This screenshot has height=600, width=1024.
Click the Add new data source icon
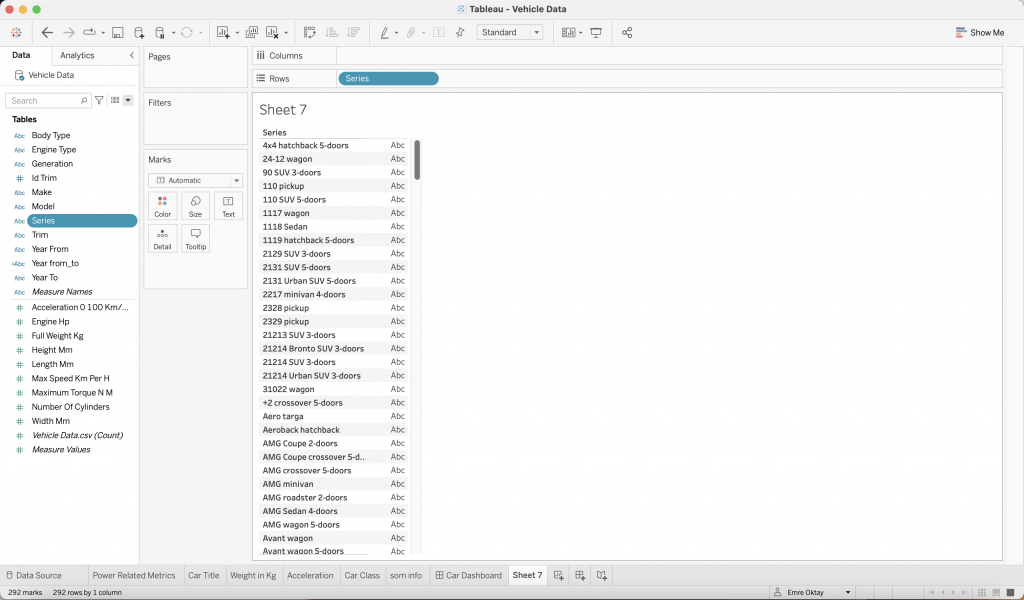coord(139,33)
